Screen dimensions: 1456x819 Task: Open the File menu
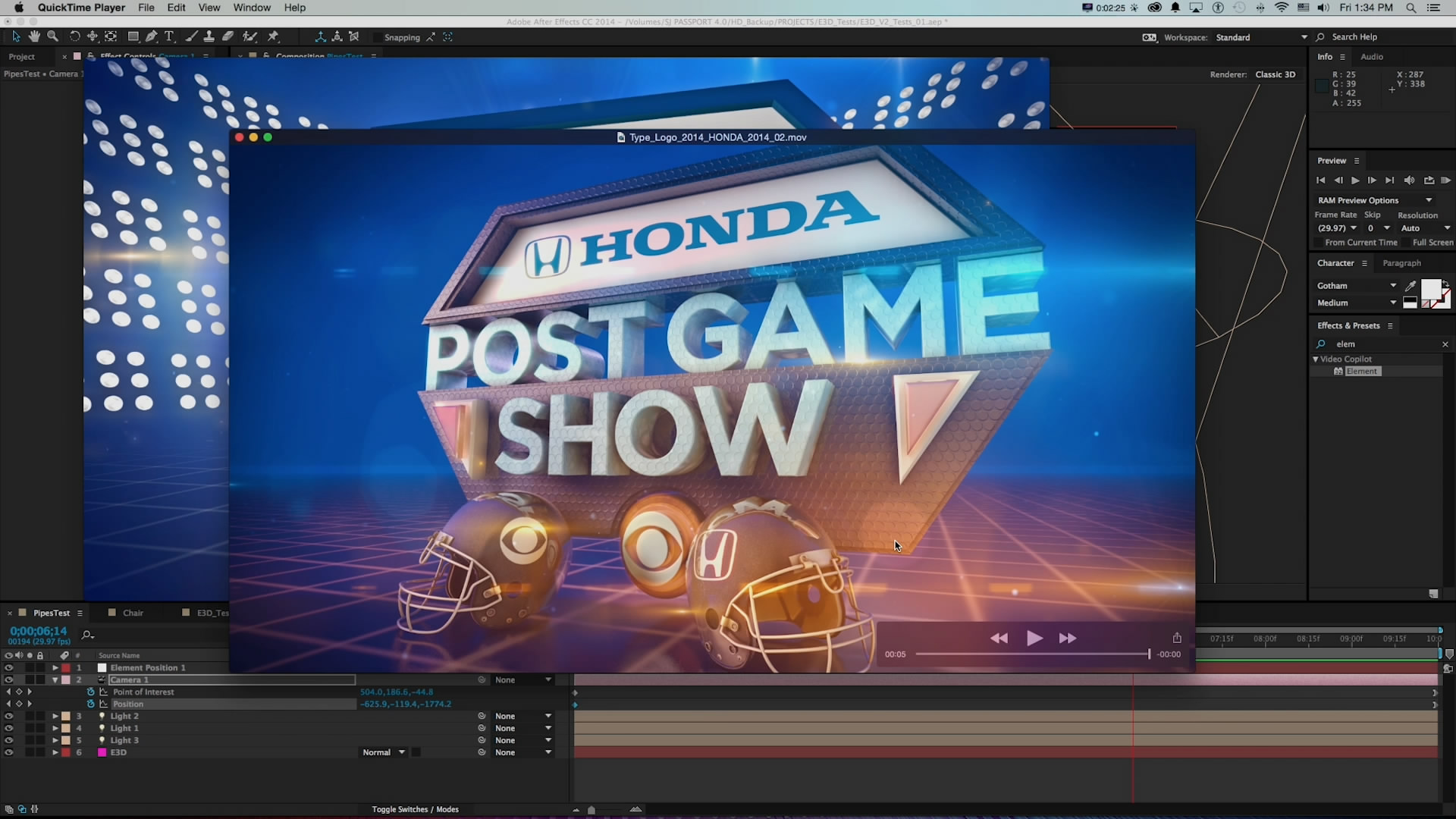pos(146,8)
